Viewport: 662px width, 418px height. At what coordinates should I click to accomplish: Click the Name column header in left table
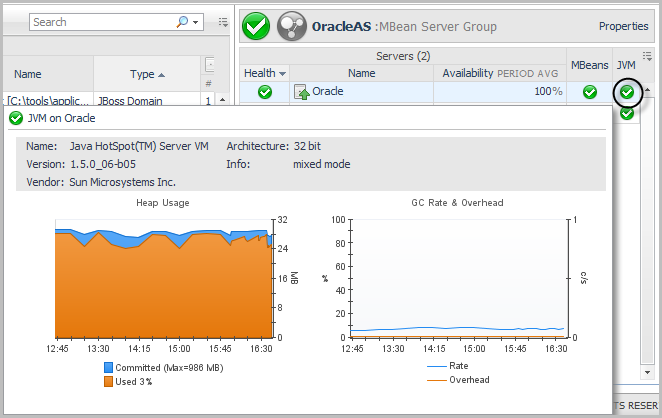pyautogui.click(x=28, y=74)
